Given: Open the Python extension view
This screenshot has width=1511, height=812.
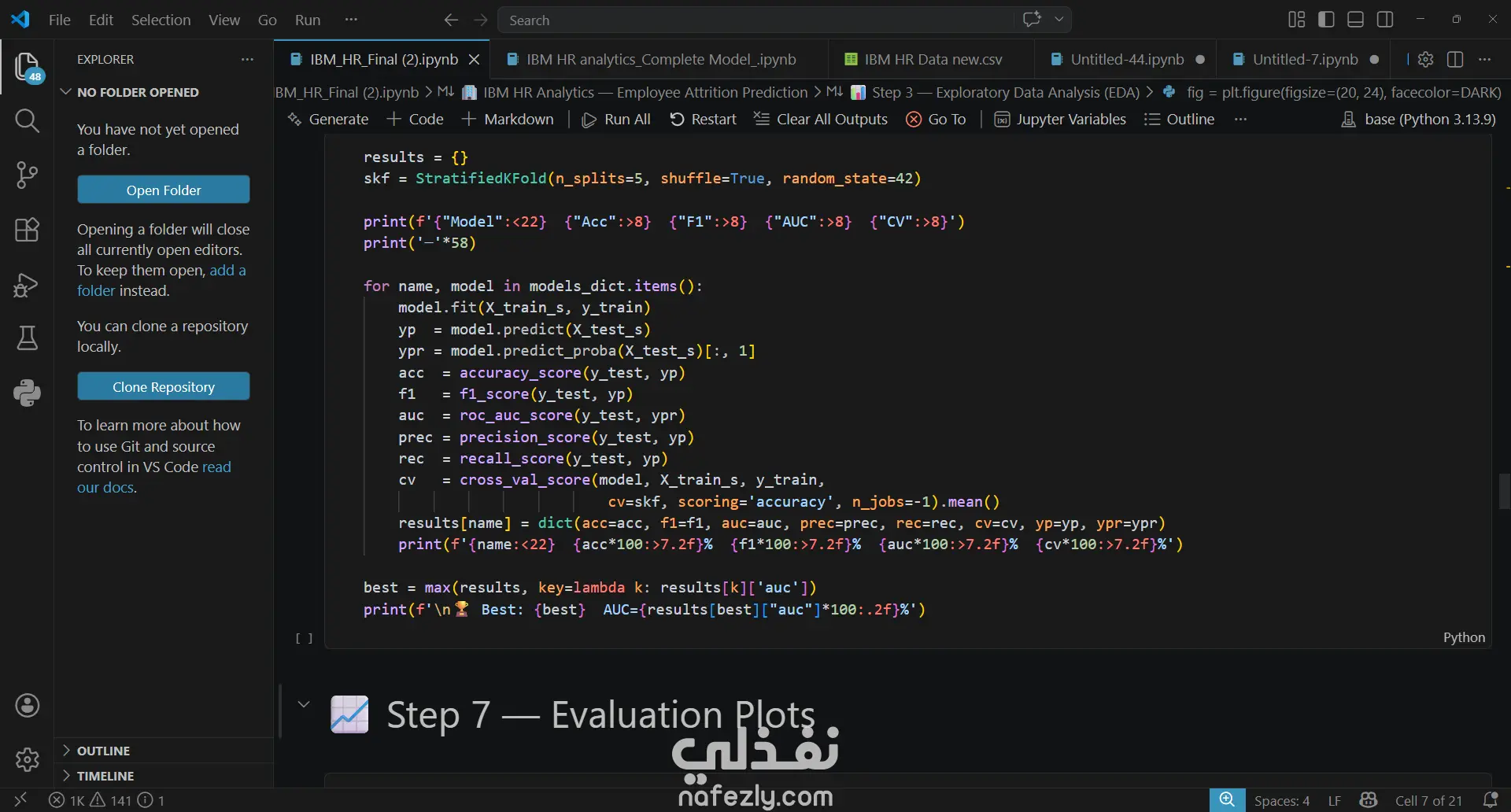Looking at the screenshot, I should pyautogui.click(x=27, y=393).
